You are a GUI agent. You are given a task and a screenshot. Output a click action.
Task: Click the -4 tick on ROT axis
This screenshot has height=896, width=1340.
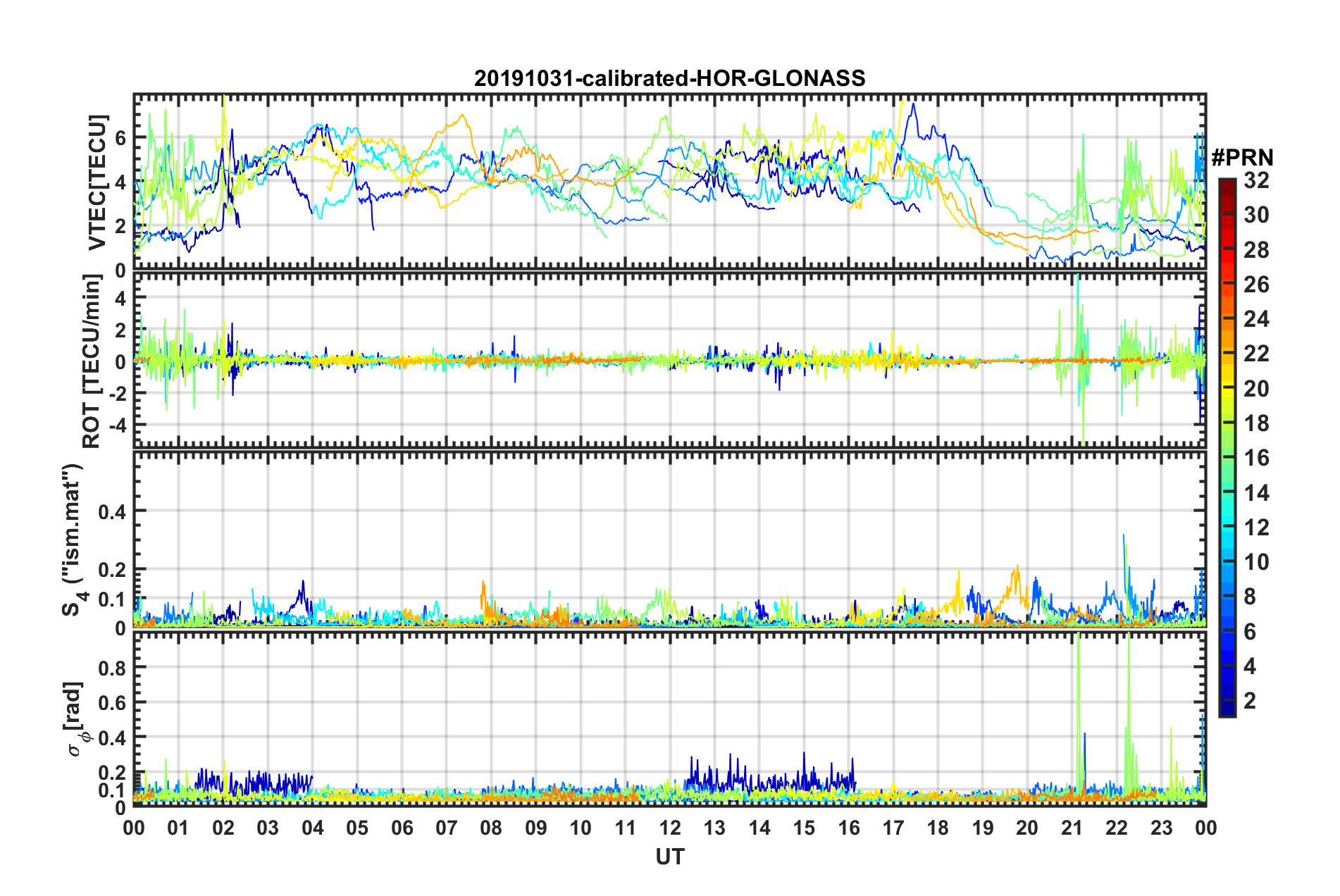point(117,425)
